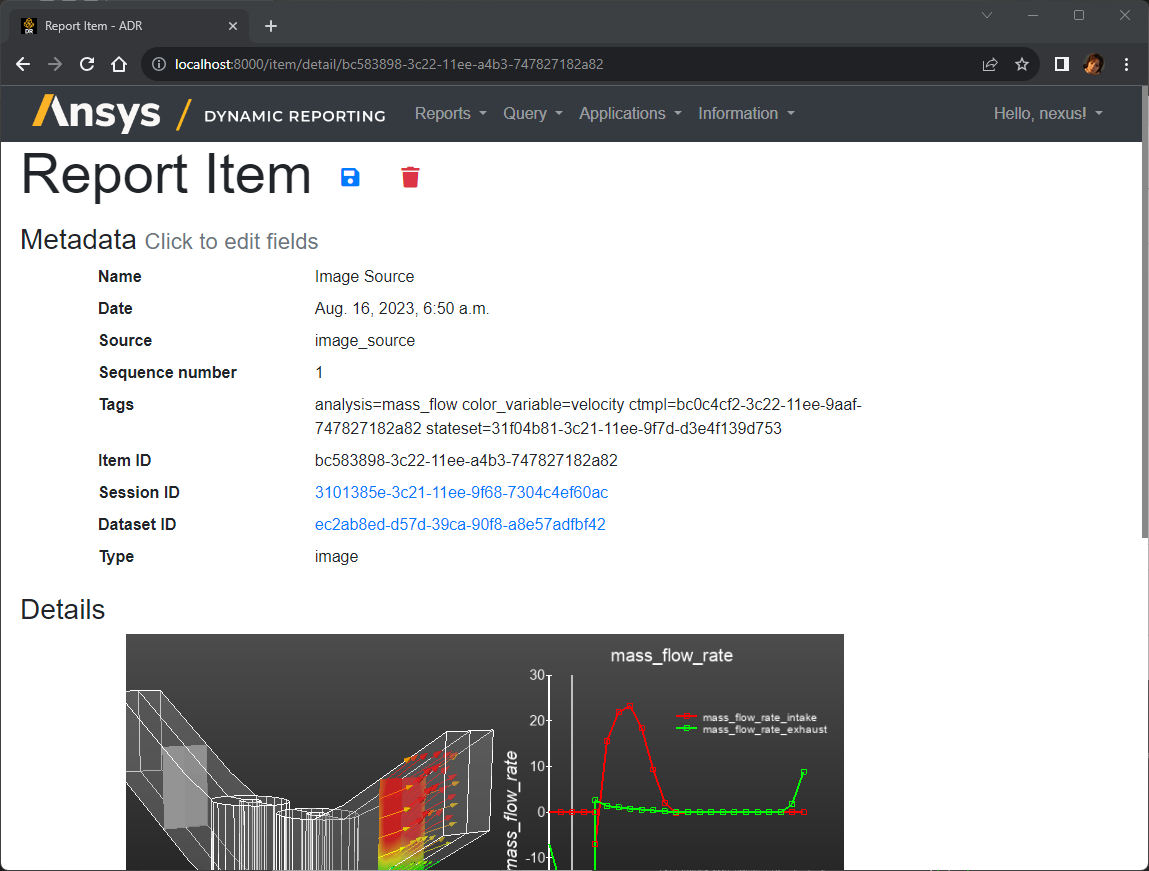Click the mass_flow_rate image preview
This screenshot has height=871, width=1149.
[485, 752]
